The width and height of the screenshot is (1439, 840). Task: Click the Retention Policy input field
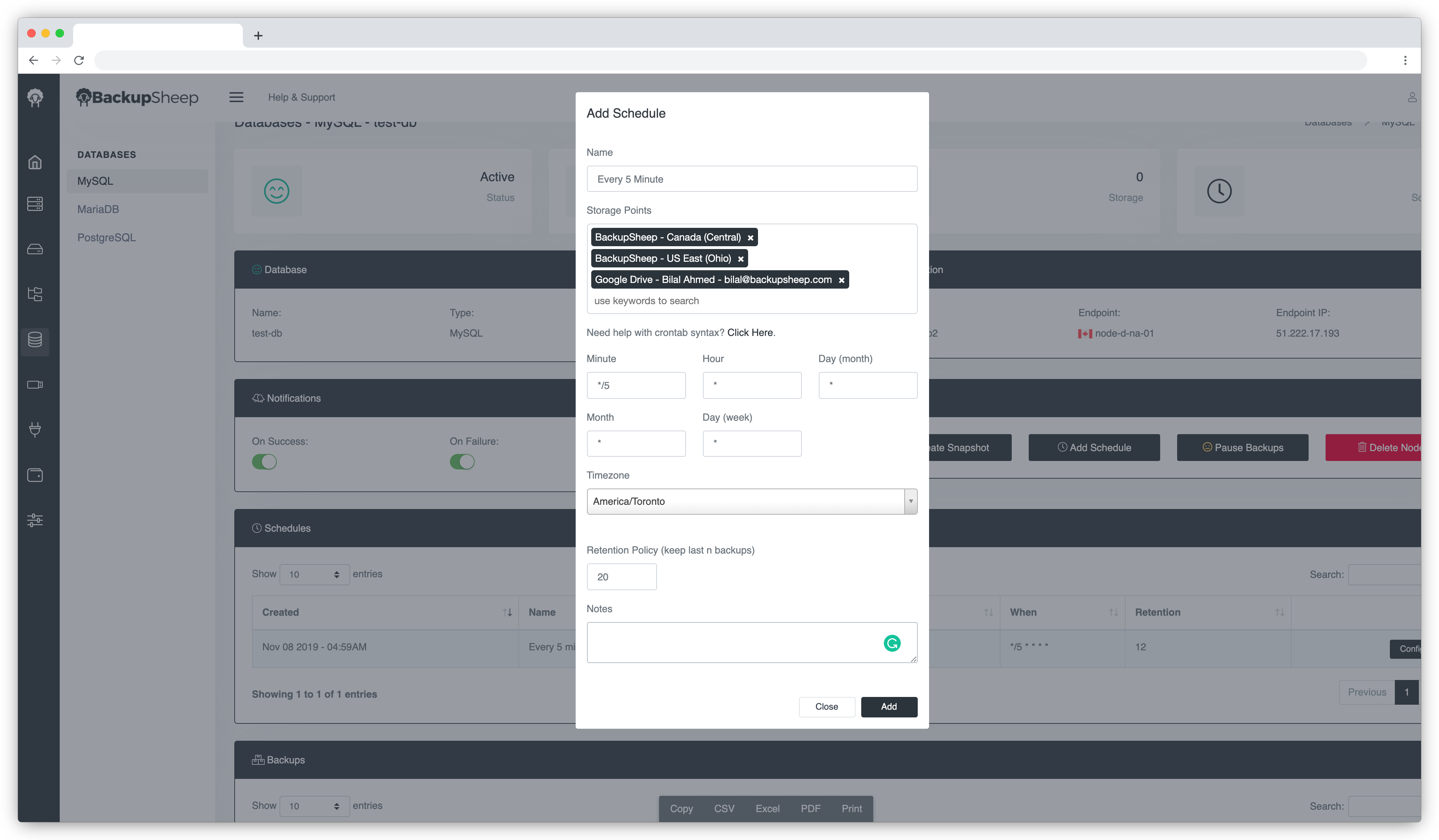(621, 577)
